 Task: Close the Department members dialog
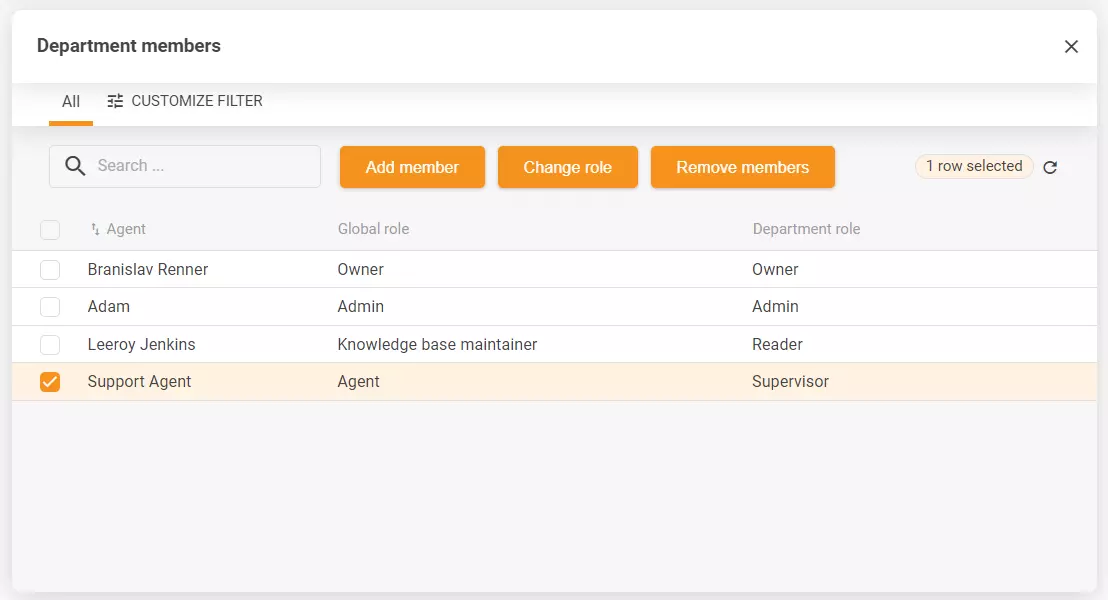(1071, 46)
